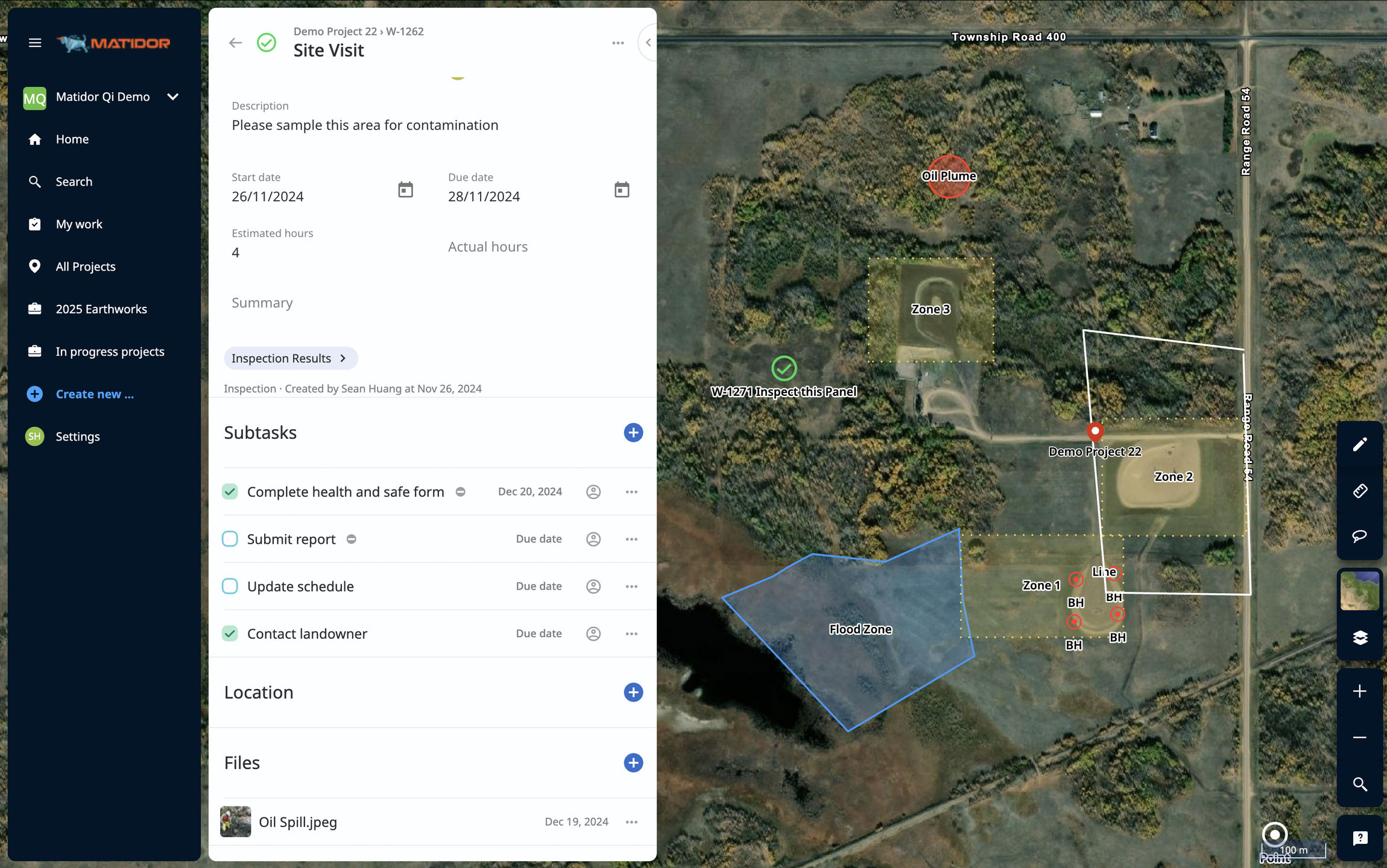The height and width of the screenshot is (868, 1387).
Task: Click the map search magnifier icon
Action: coord(1359,784)
